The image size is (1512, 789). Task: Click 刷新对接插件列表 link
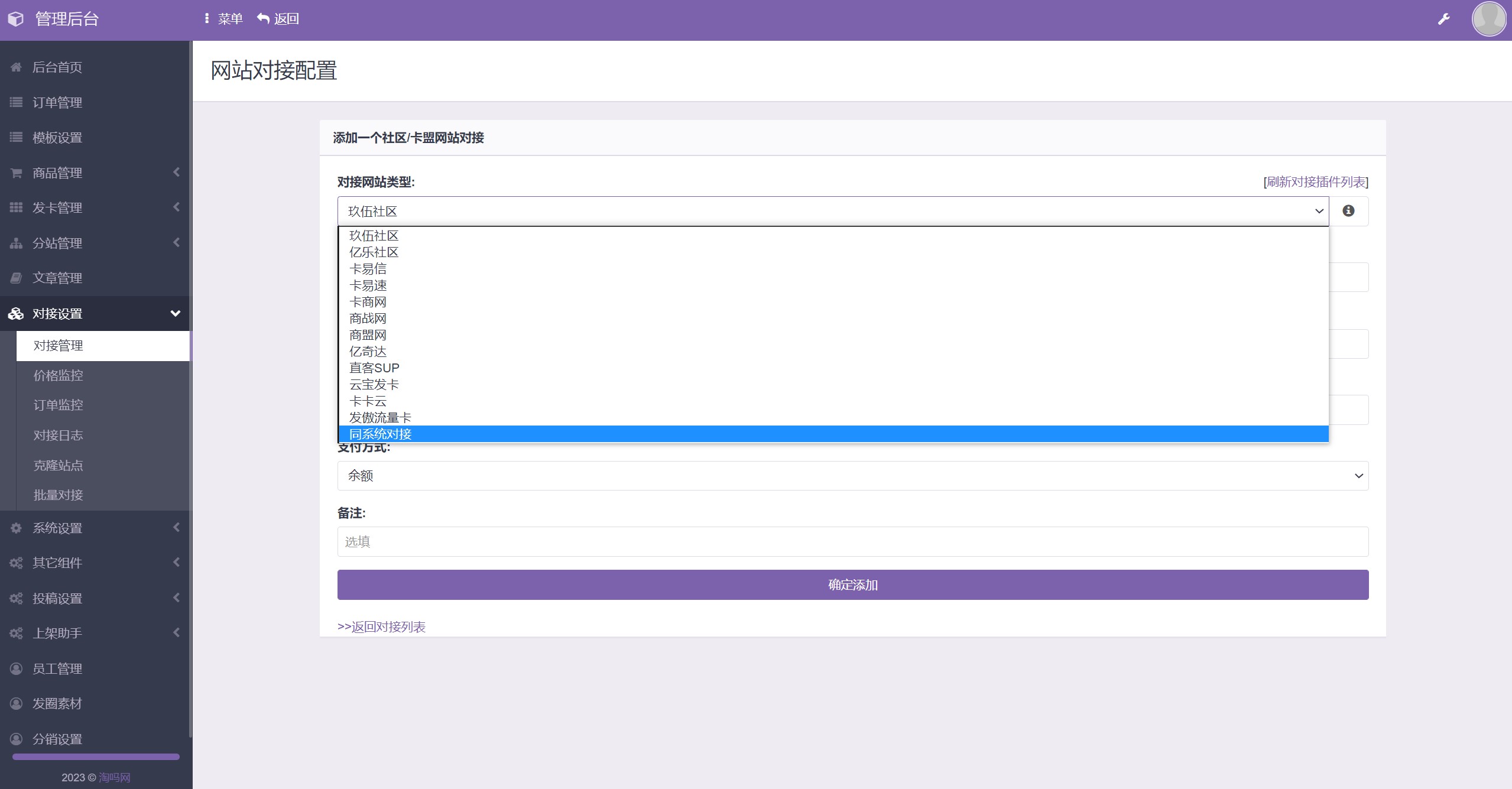click(x=1316, y=182)
